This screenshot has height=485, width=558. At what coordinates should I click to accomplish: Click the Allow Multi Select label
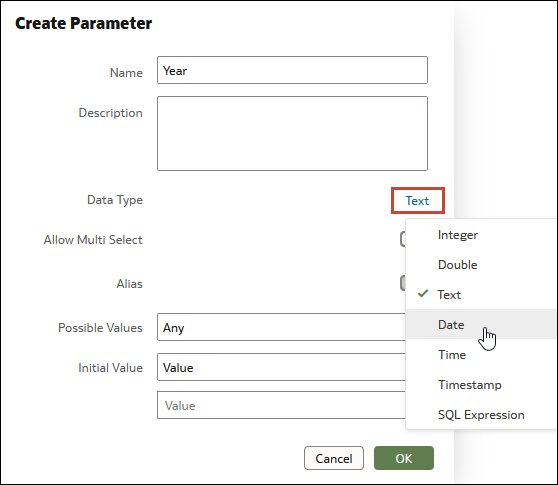[93, 240]
